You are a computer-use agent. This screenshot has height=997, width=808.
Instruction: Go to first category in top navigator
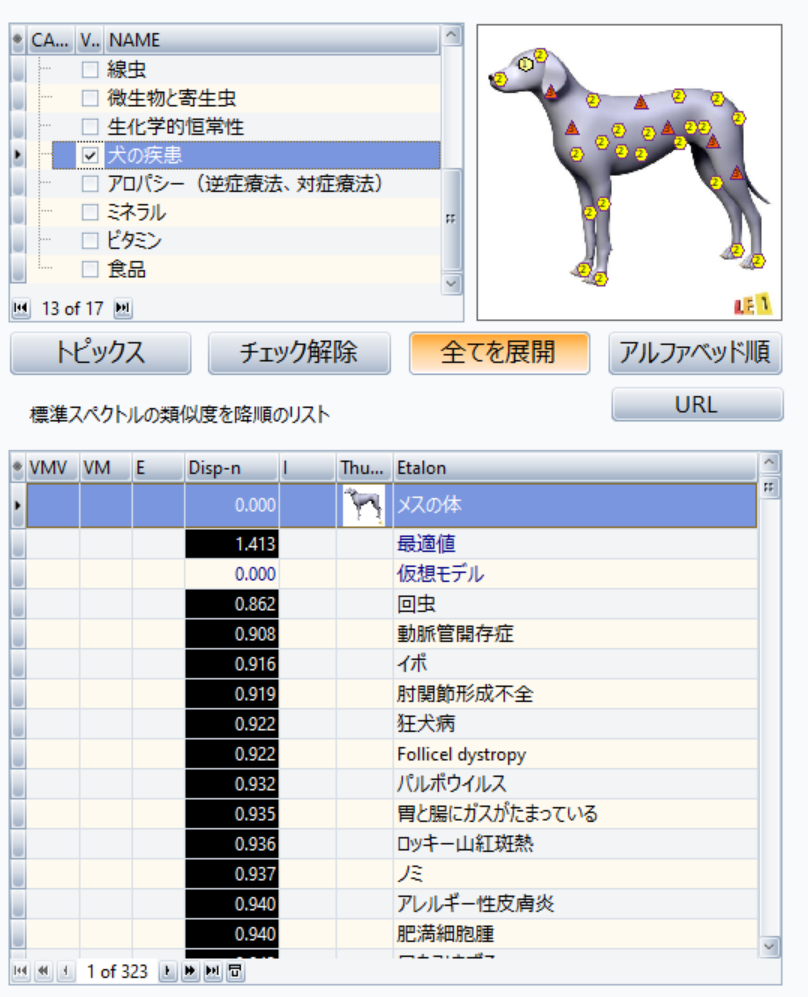19,309
